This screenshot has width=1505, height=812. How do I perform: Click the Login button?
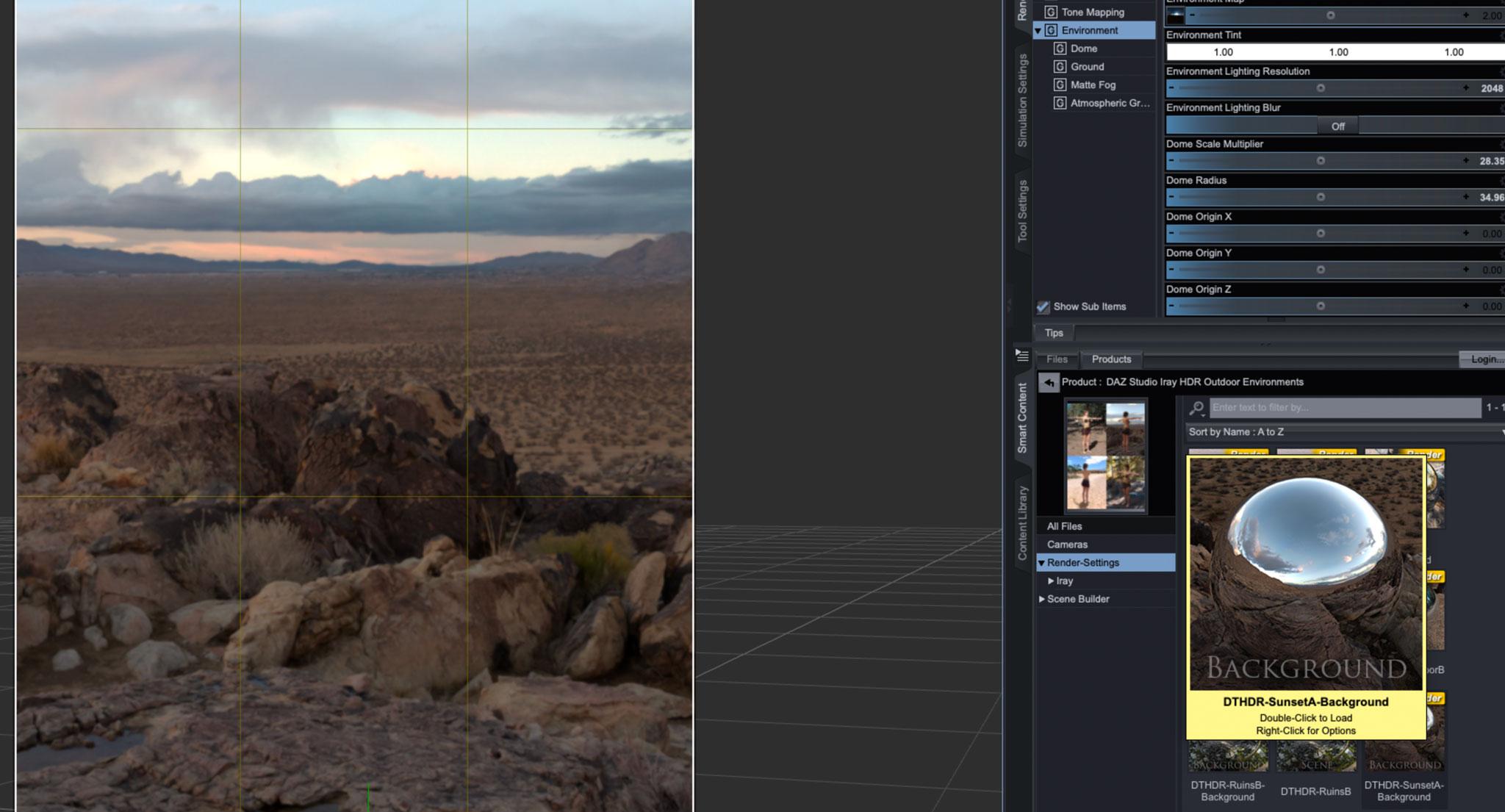click(x=1484, y=359)
